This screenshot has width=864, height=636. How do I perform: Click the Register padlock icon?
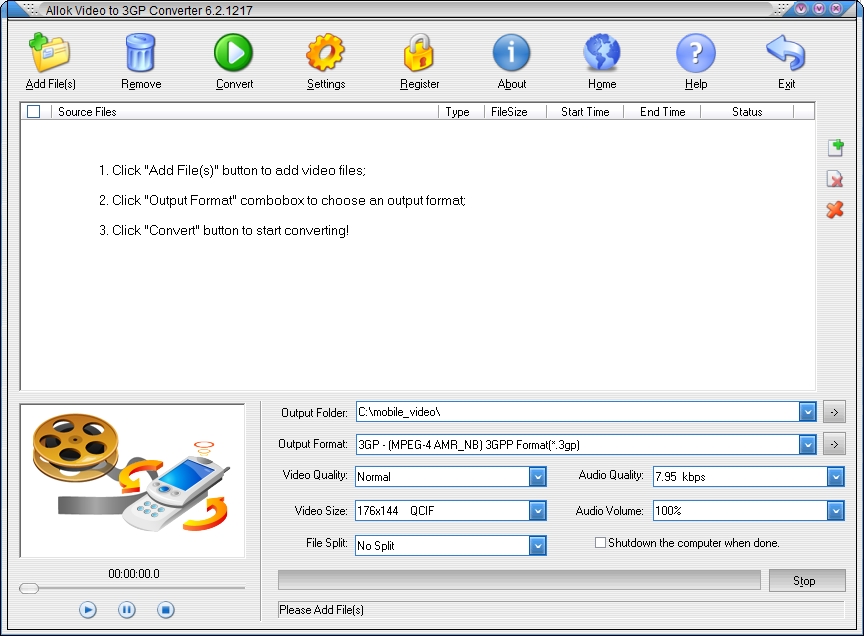click(x=419, y=53)
